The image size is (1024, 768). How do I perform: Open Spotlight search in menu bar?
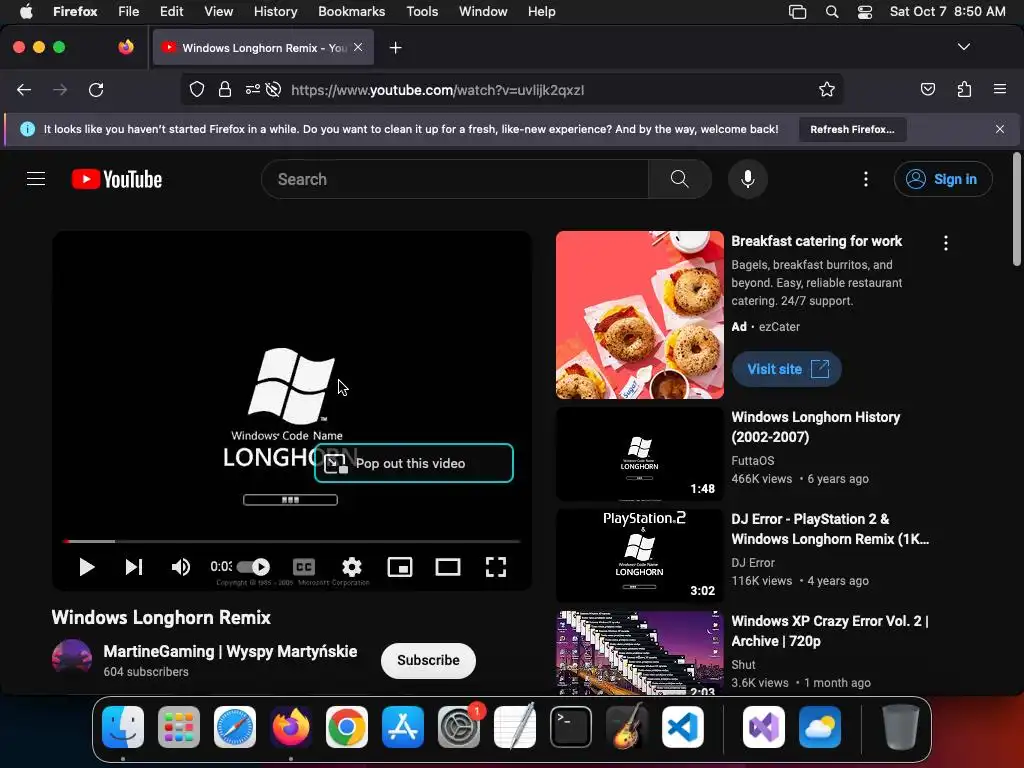pyautogui.click(x=832, y=11)
